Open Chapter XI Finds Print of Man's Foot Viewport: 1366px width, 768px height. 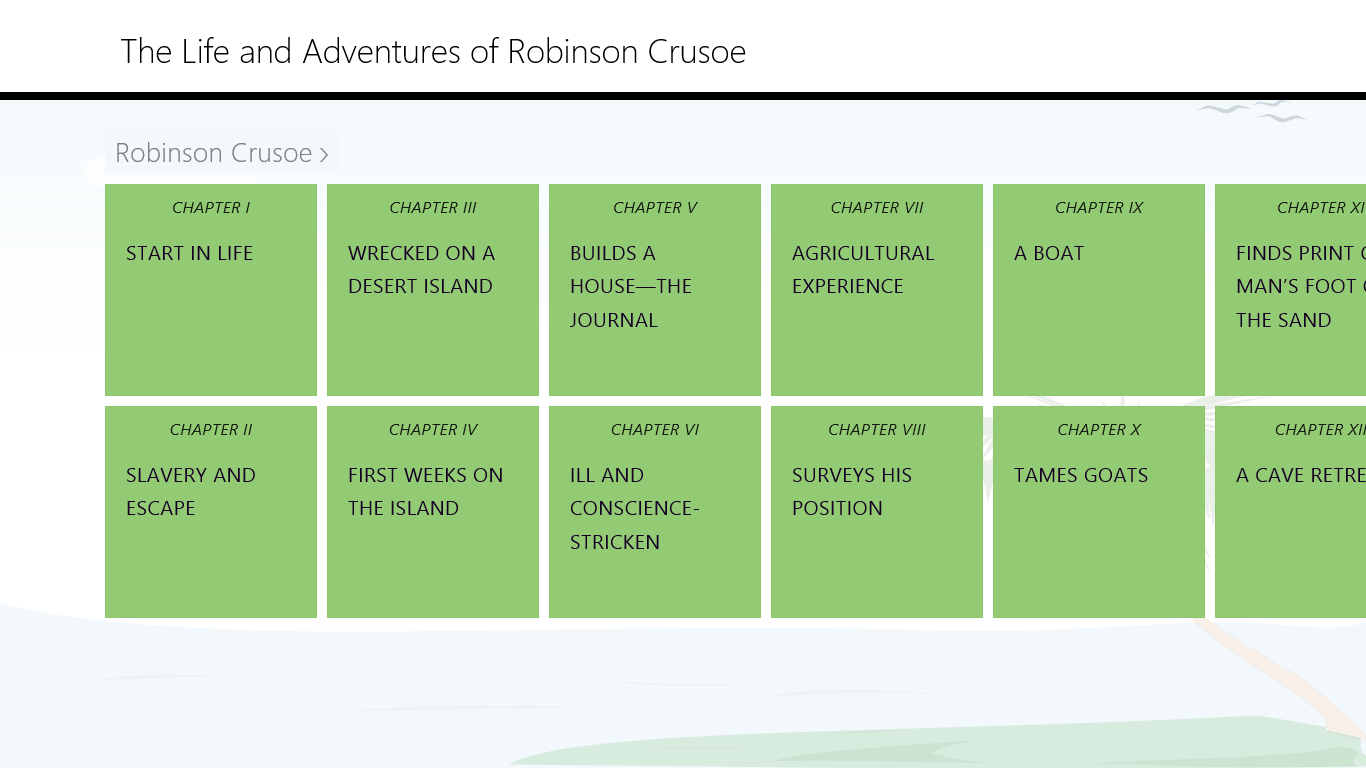pyautogui.click(x=1291, y=290)
